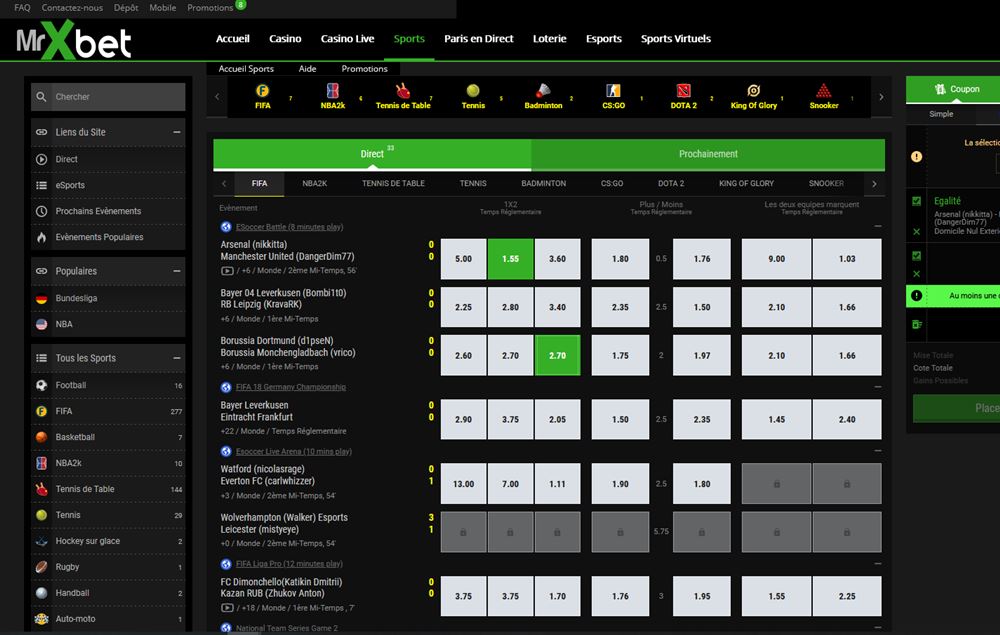This screenshot has height=635, width=1000.
Task: Open the Dépôt link in top bar
Action: (126, 8)
